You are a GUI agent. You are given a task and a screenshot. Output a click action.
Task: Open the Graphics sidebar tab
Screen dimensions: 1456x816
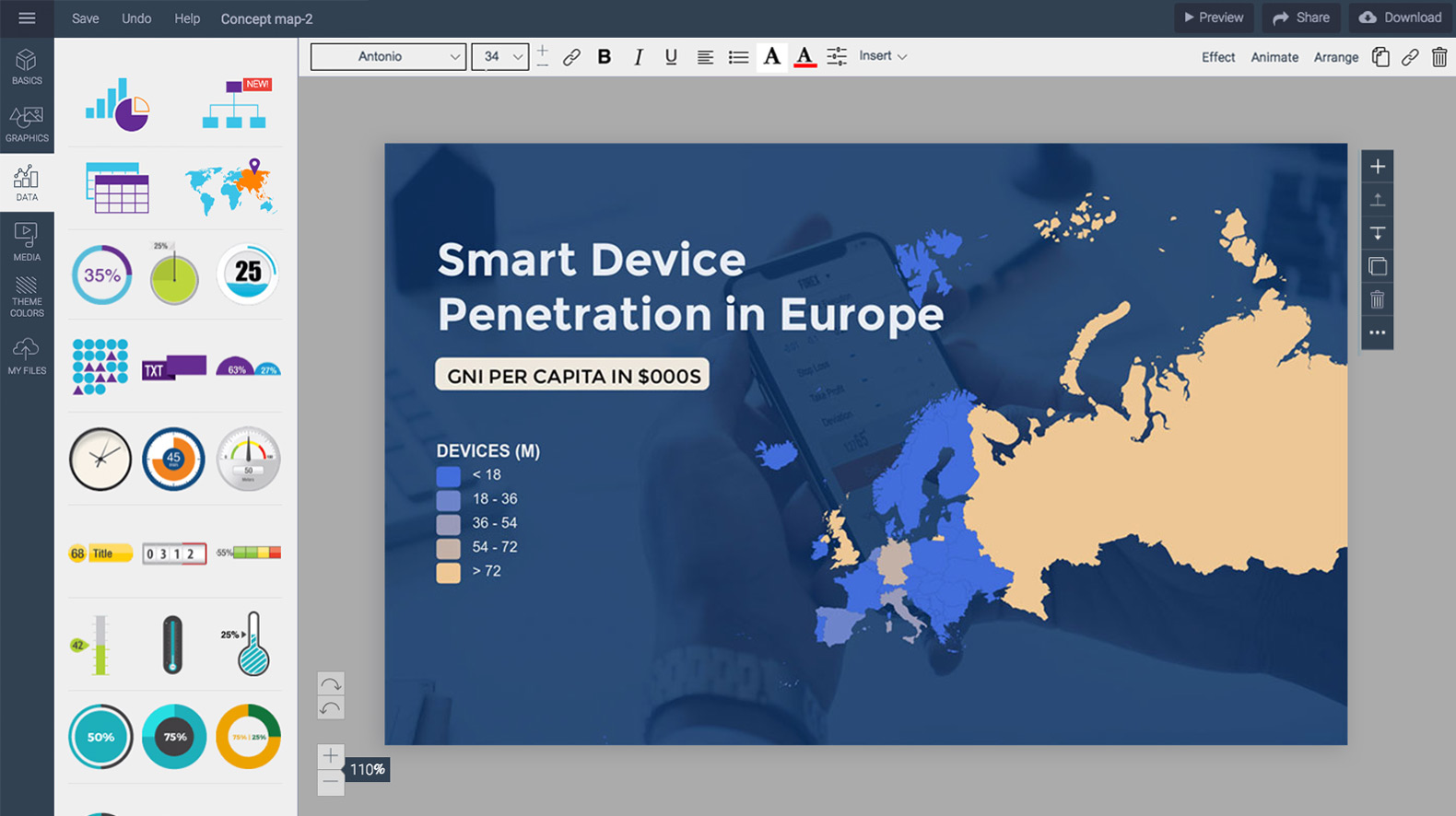point(27,124)
